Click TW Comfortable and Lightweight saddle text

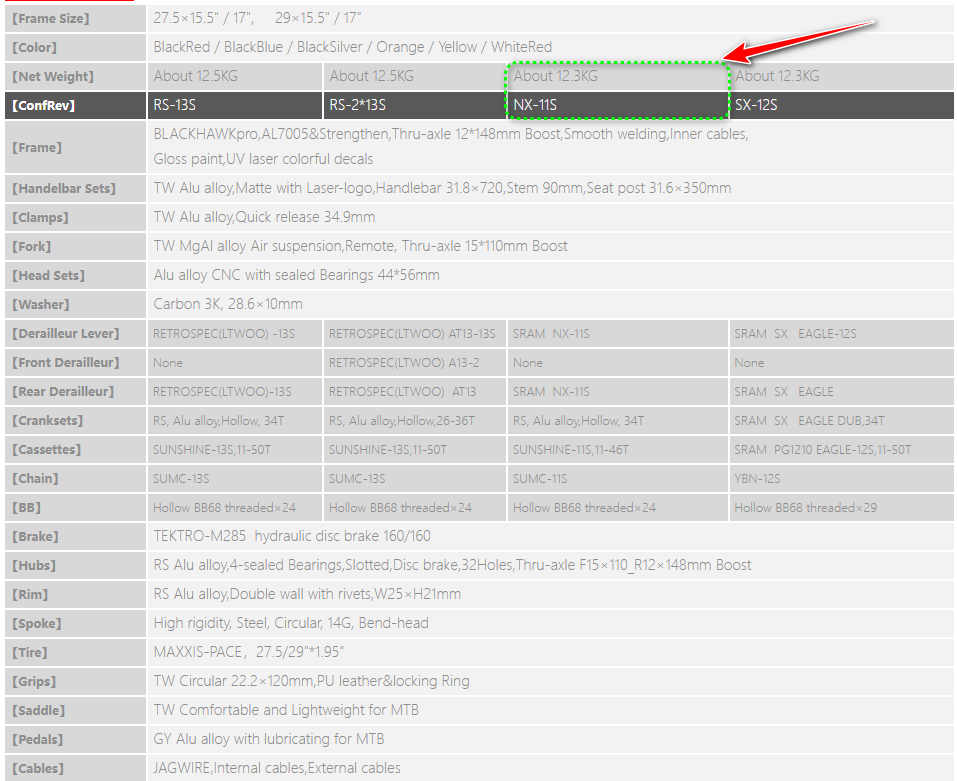coord(286,710)
